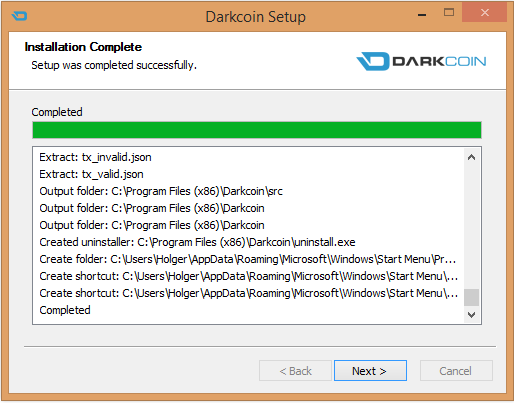Select the final 'Completed' log line
The width and height of the screenshot is (514, 403).
65,310
